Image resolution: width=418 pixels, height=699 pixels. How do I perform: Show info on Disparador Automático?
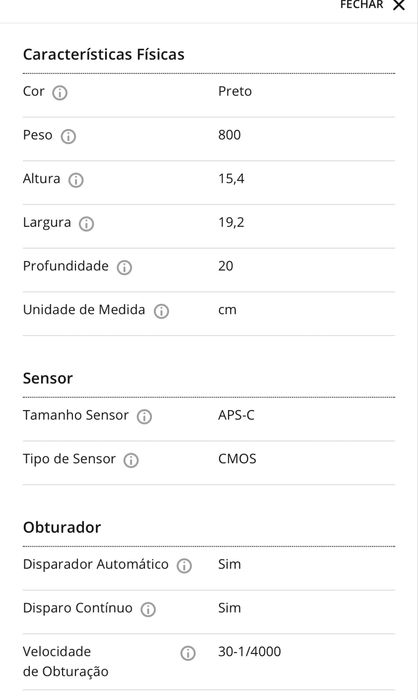pos(184,566)
